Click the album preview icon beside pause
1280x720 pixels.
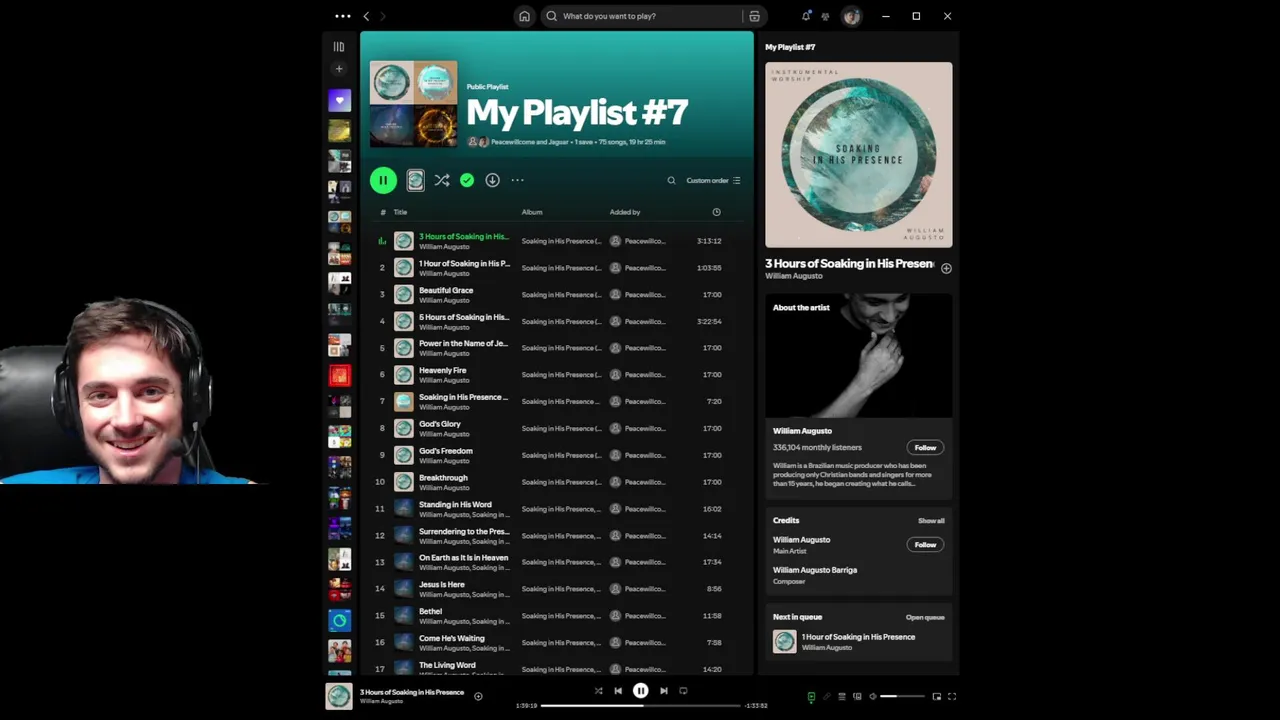[415, 180]
